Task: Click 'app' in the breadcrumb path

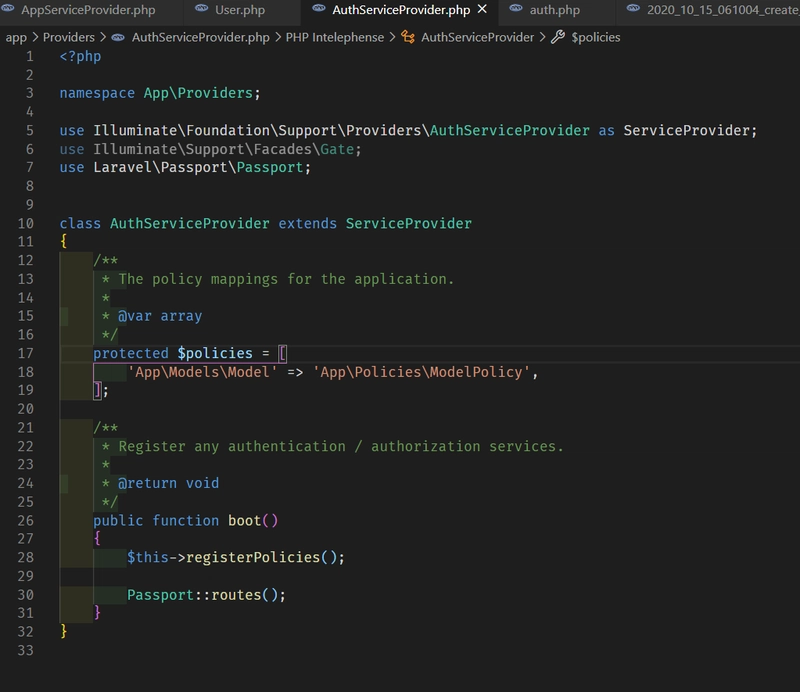Action: [x=16, y=37]
